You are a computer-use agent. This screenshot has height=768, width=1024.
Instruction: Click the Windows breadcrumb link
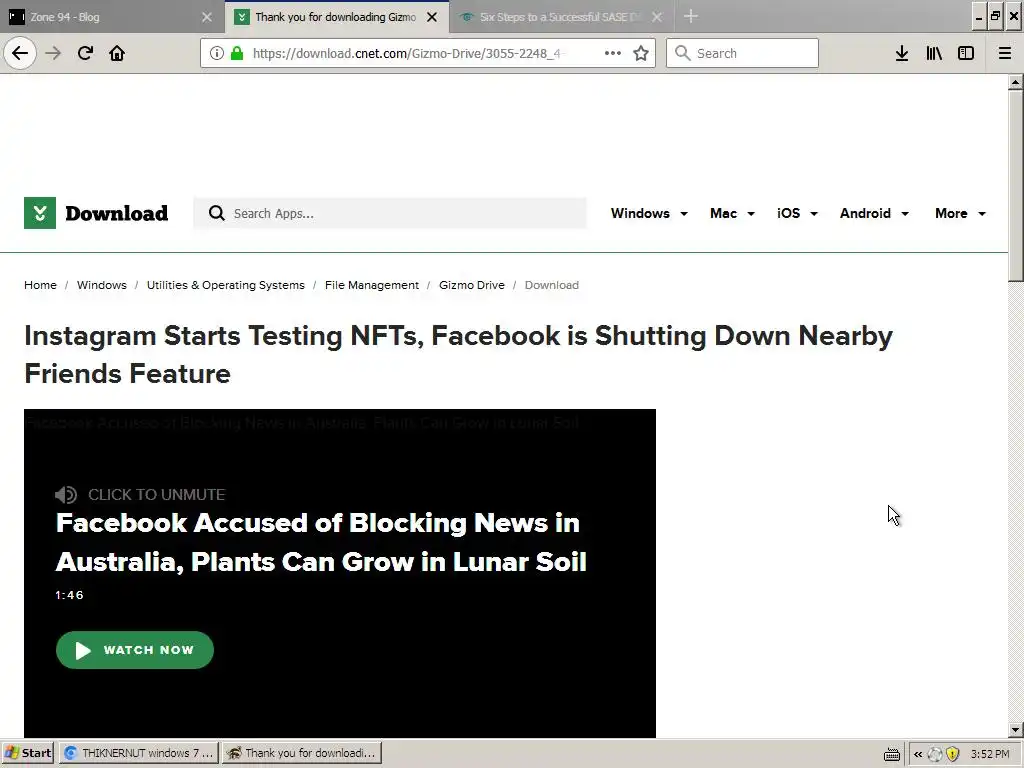[102, 285]
